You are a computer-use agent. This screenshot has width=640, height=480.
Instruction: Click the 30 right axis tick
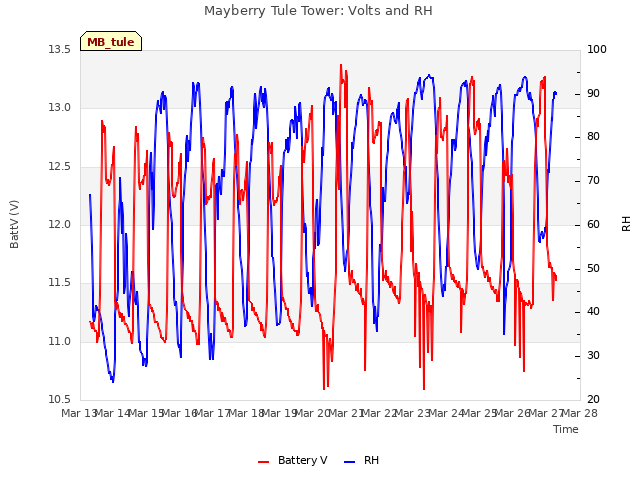coord(593,356)
